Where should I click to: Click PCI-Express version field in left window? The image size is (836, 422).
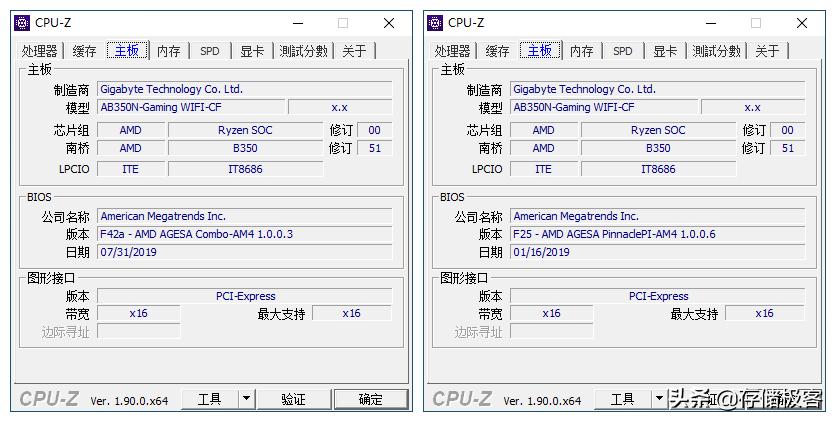coord(245,296)
